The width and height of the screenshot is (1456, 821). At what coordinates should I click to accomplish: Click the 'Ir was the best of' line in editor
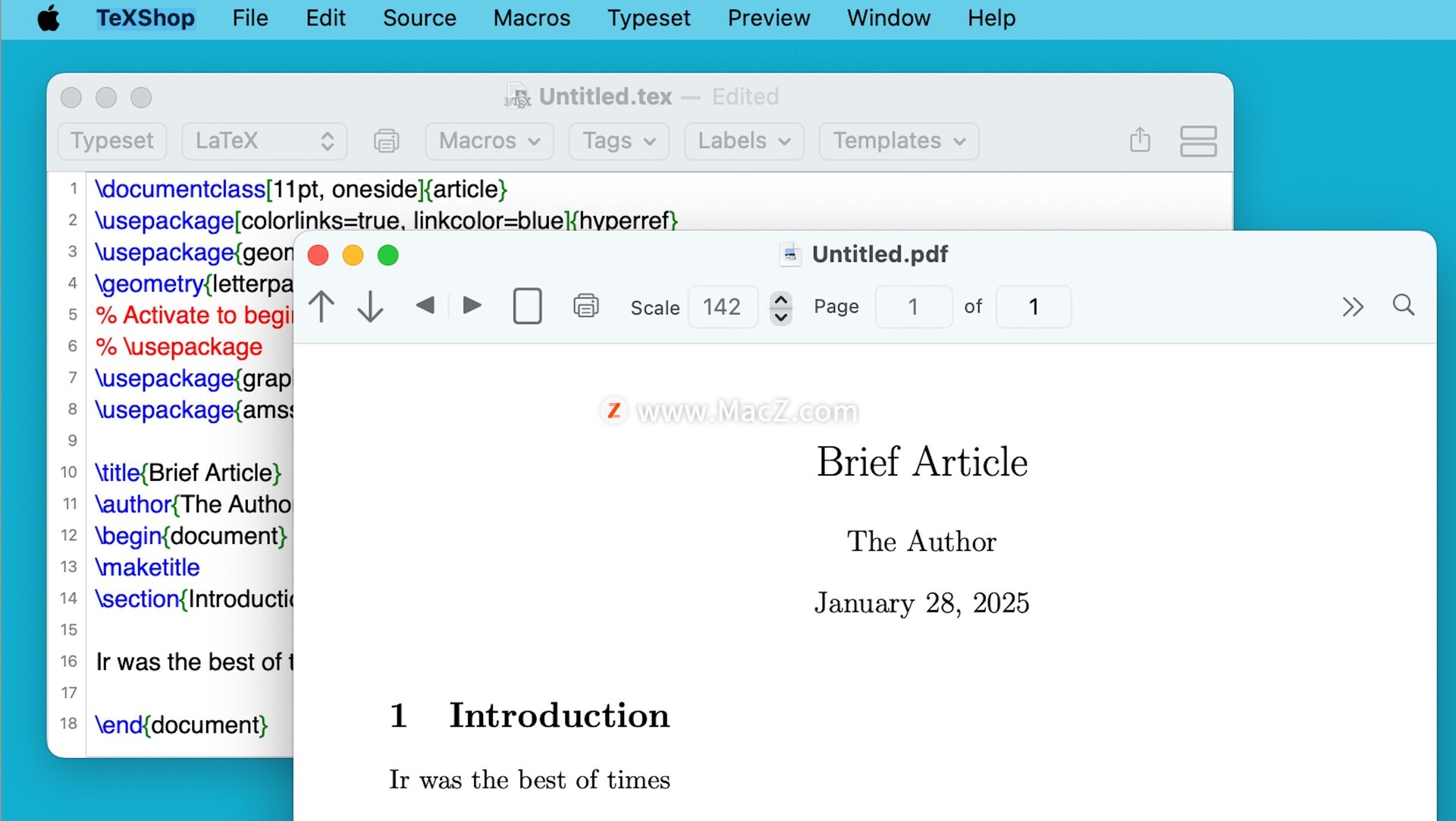tap(195, 662)
